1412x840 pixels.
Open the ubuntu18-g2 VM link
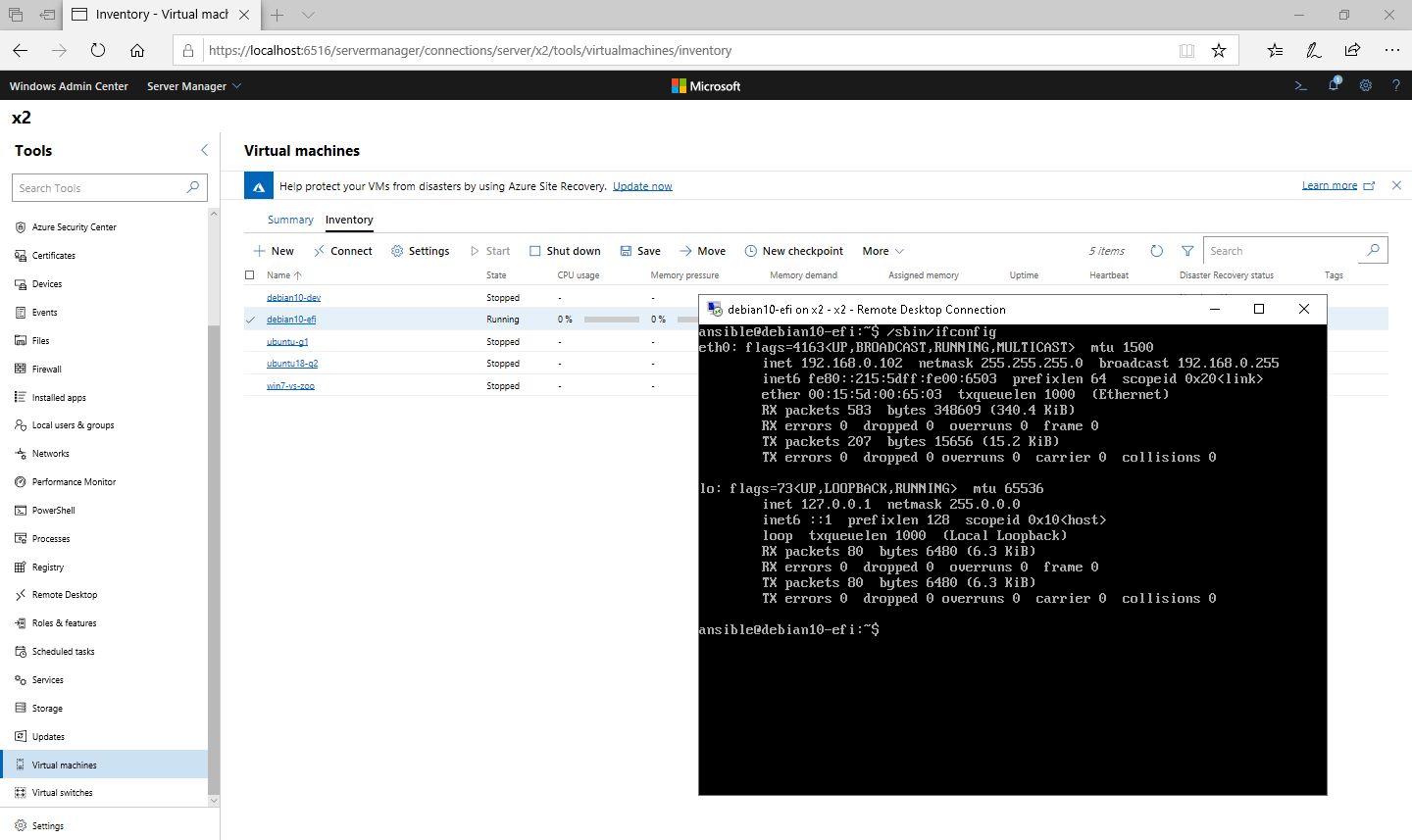coord(292,364)
